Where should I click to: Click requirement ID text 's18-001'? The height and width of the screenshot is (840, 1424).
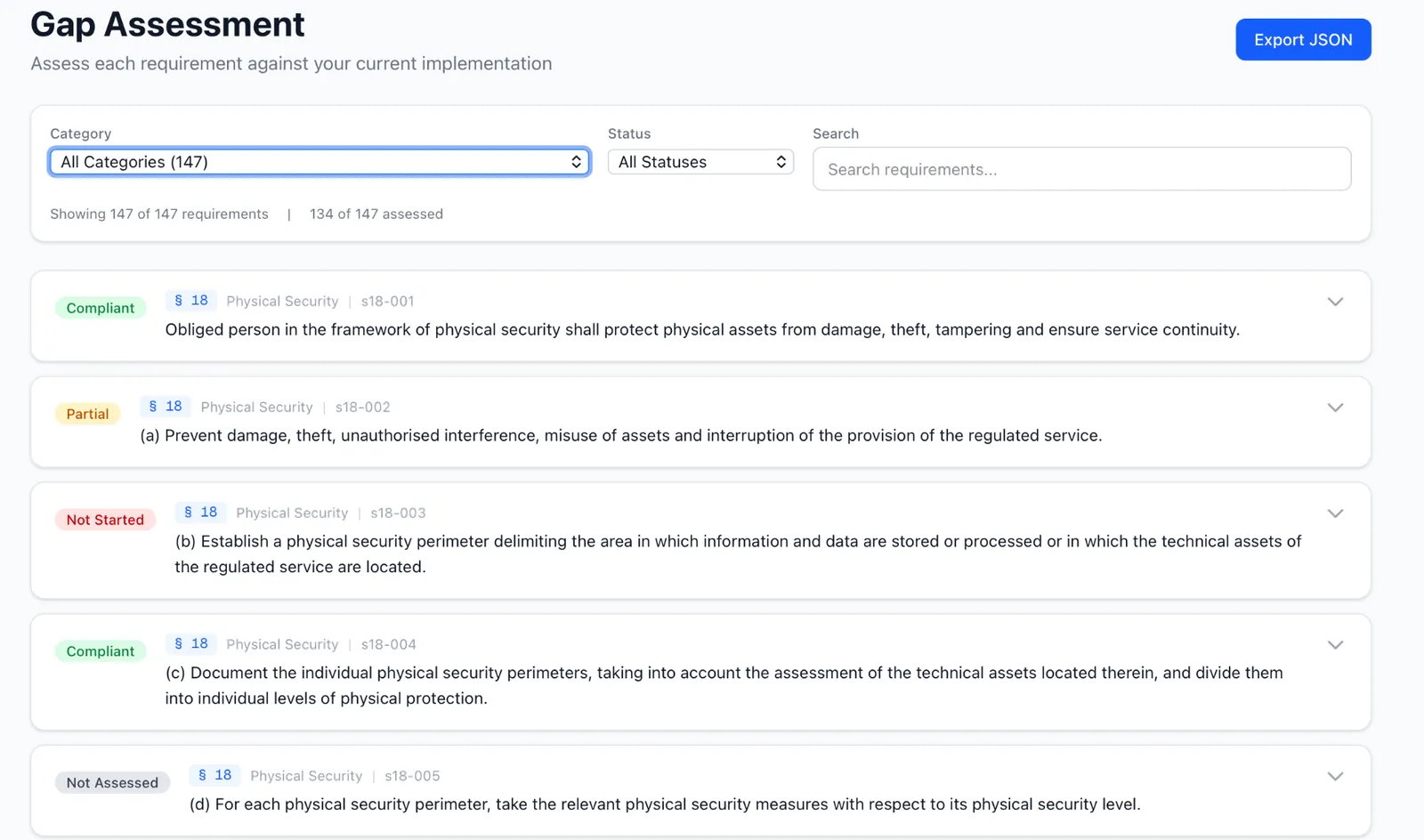pos(388,302)
